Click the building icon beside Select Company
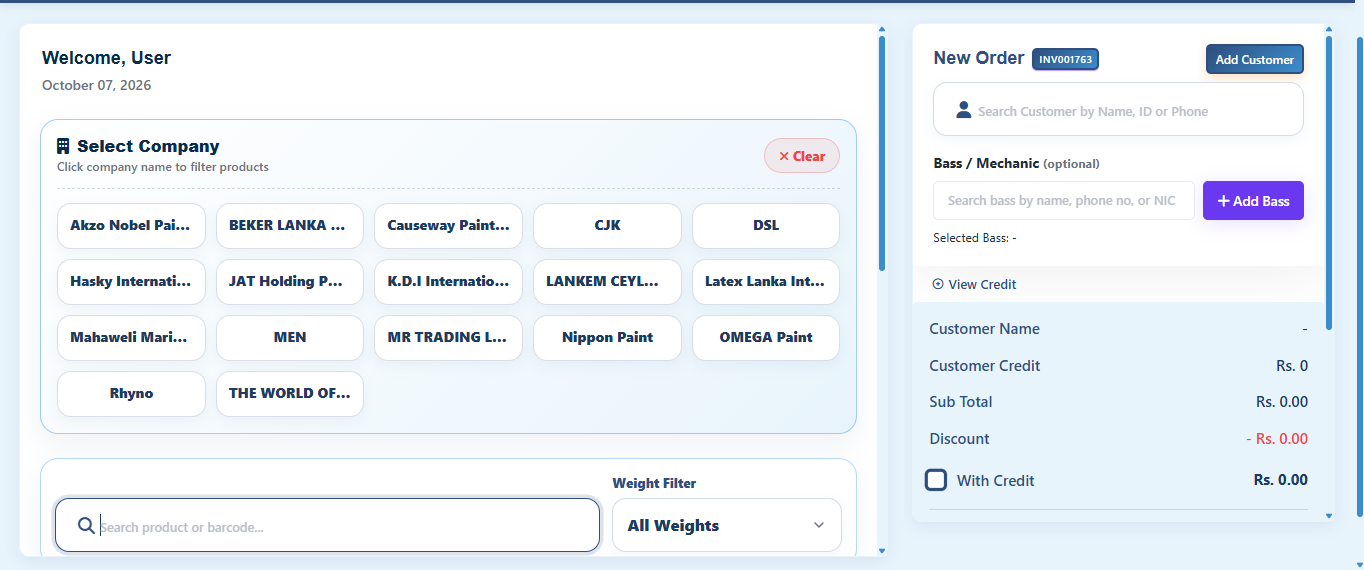The height and width of the screenshot is (570, 1364). click(x=63, y=146)
